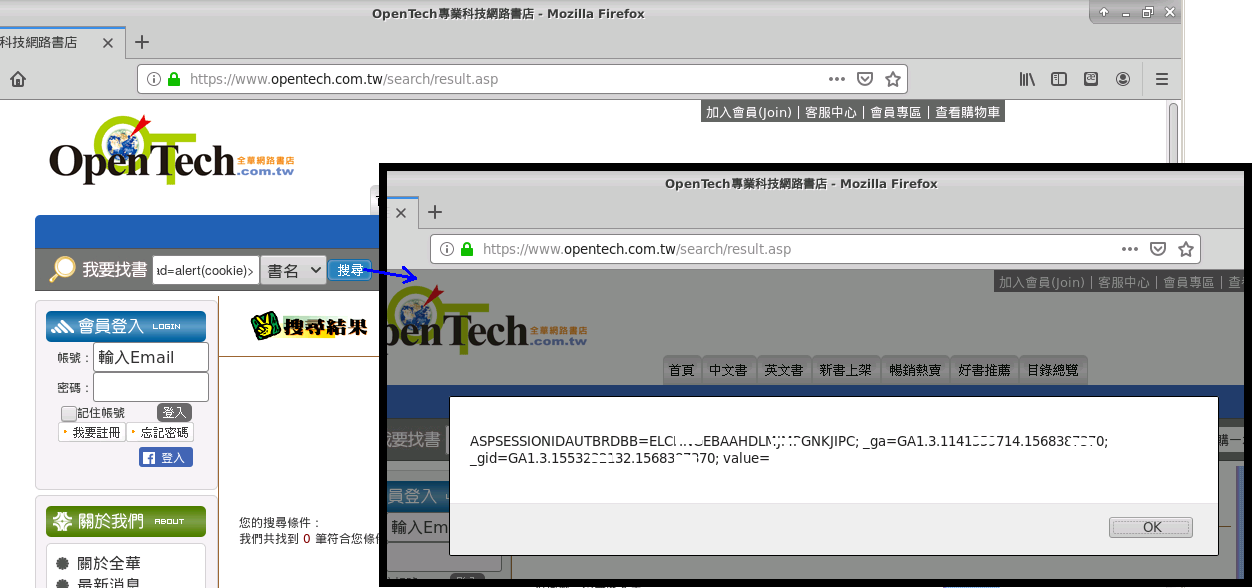Viewport: 1253px width, 588px height.
Task: Click search text field containing alert(cookie)
Action: [x=205, y=270]
